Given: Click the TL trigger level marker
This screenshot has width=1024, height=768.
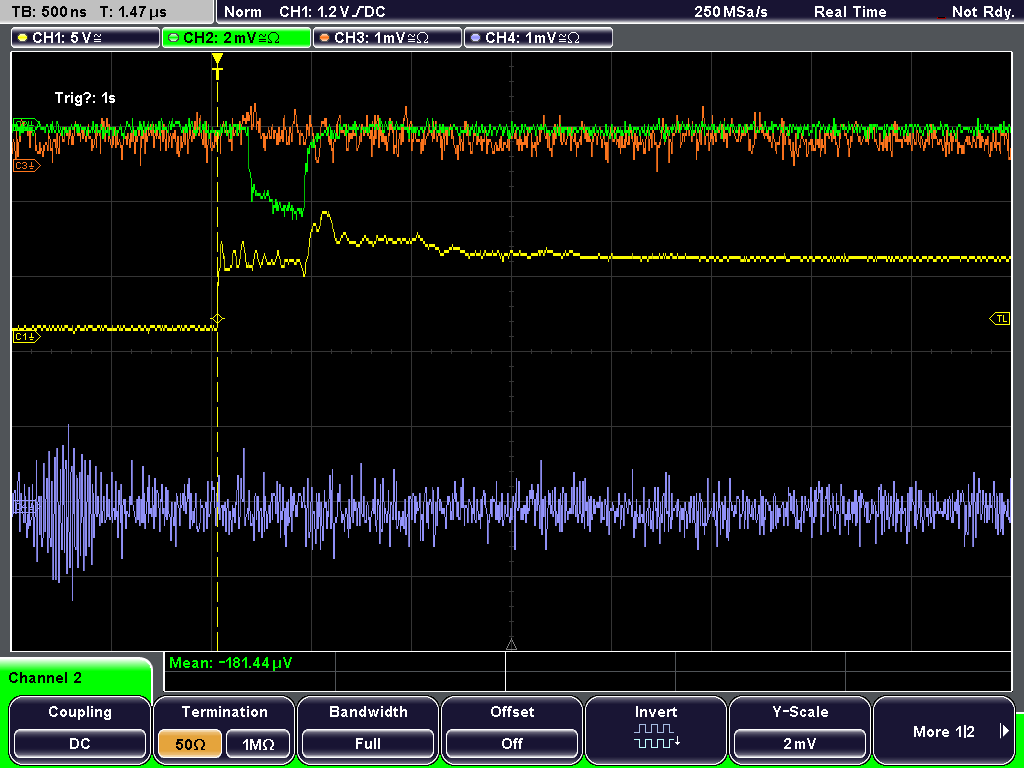Looking at the screenshot, I should [x=1000, y=319].
